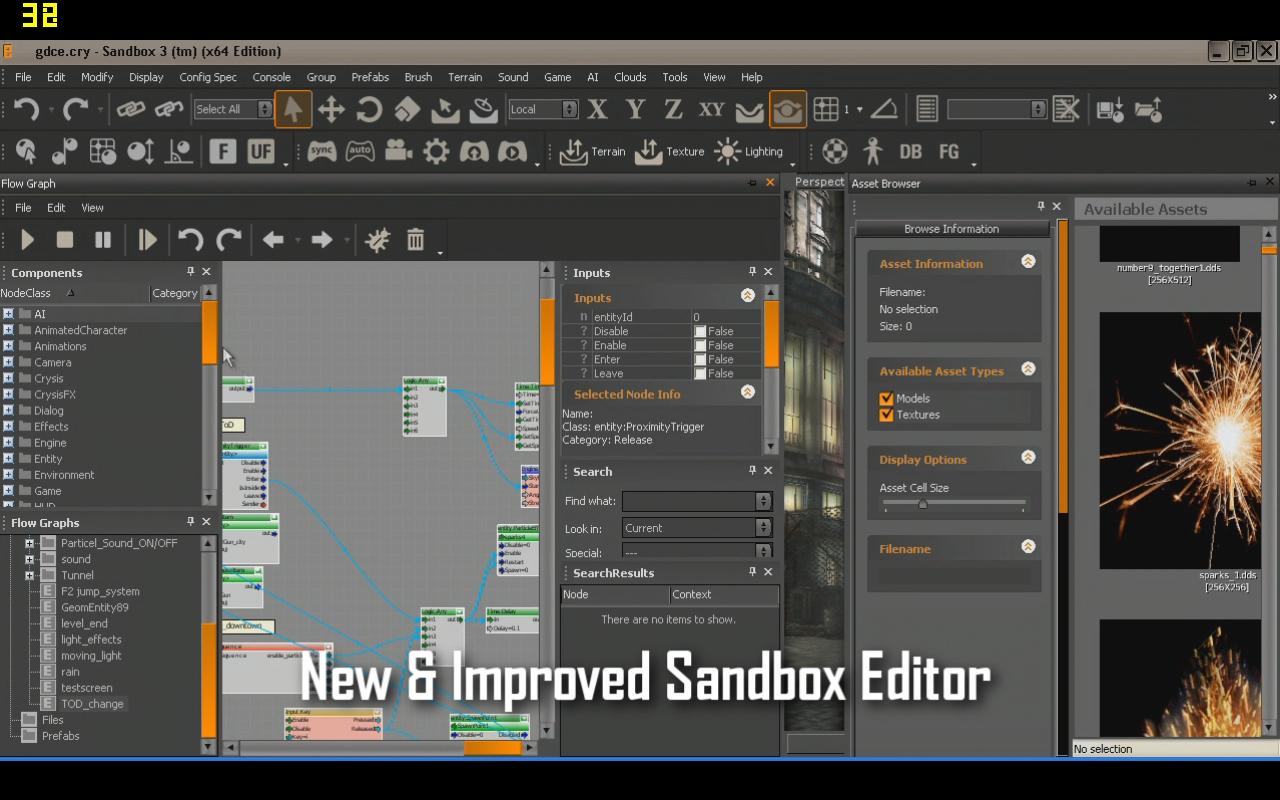1280x800 pixels.
Task: Toggle the Disable input checkbox
Action: (700, 331)
